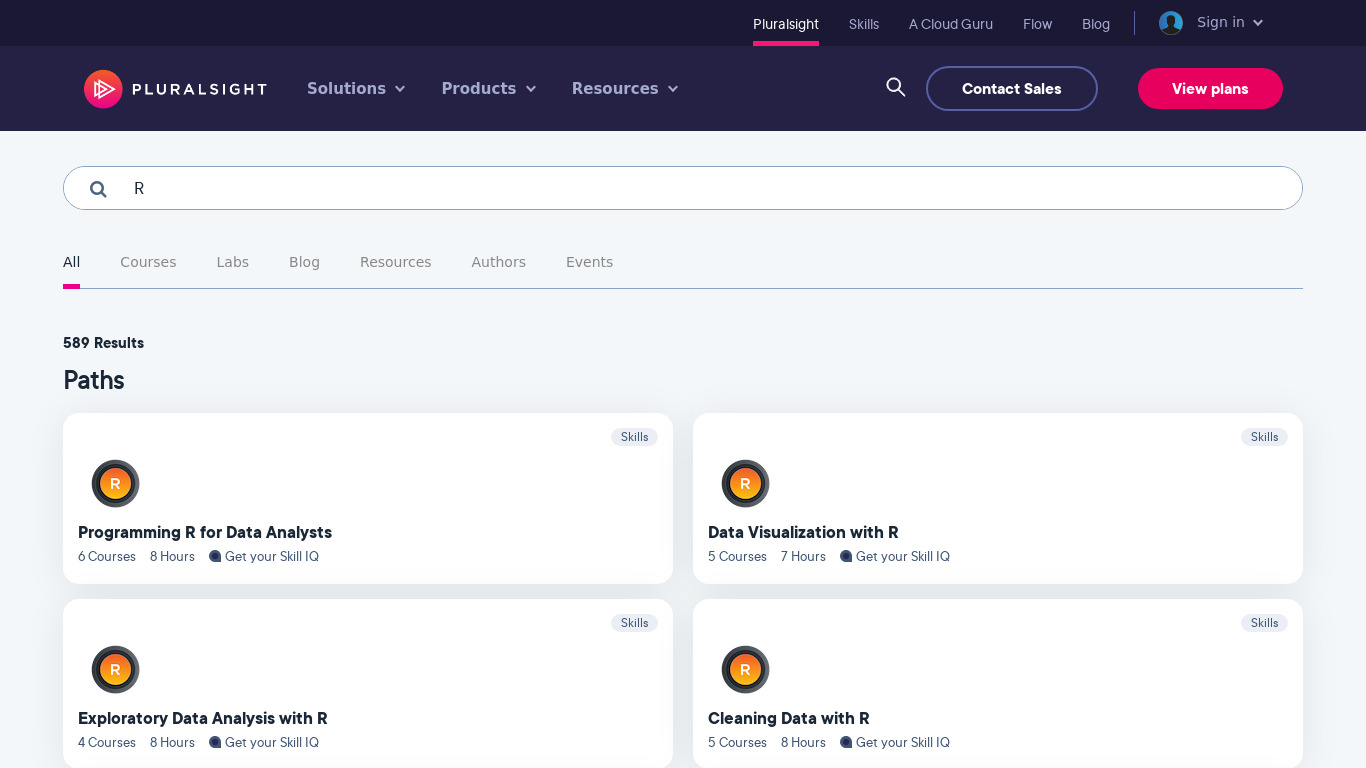Switch to the Labs tab
Image resolution: width=1366 pixels, height=768 pixels.
(x=233, y=262)
